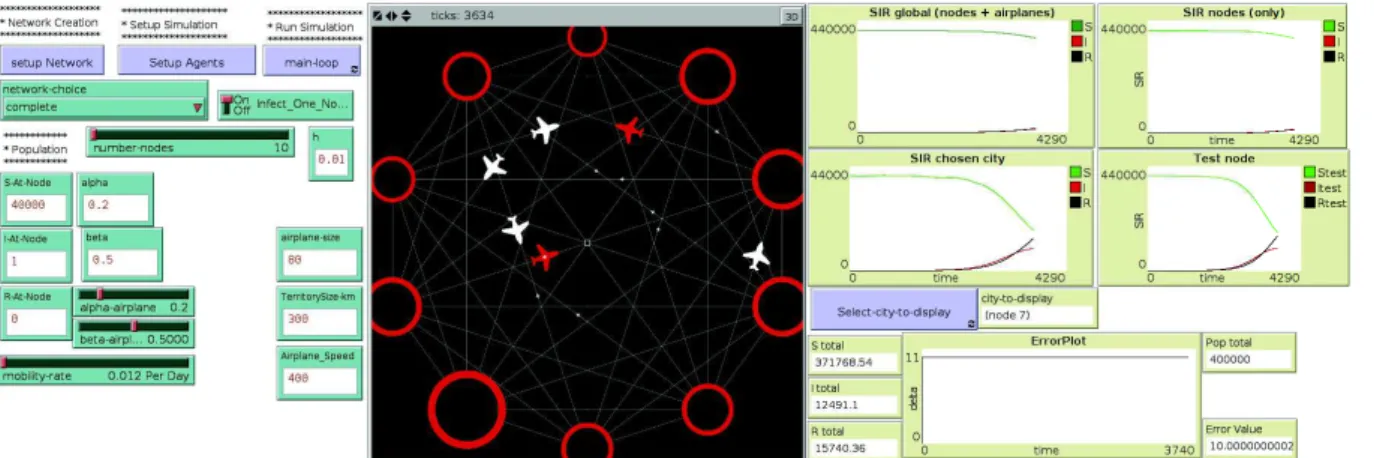Screen dimensions: 1374x458
Task: Click the largest red city node circle
Action: click(x=466, y=408)
